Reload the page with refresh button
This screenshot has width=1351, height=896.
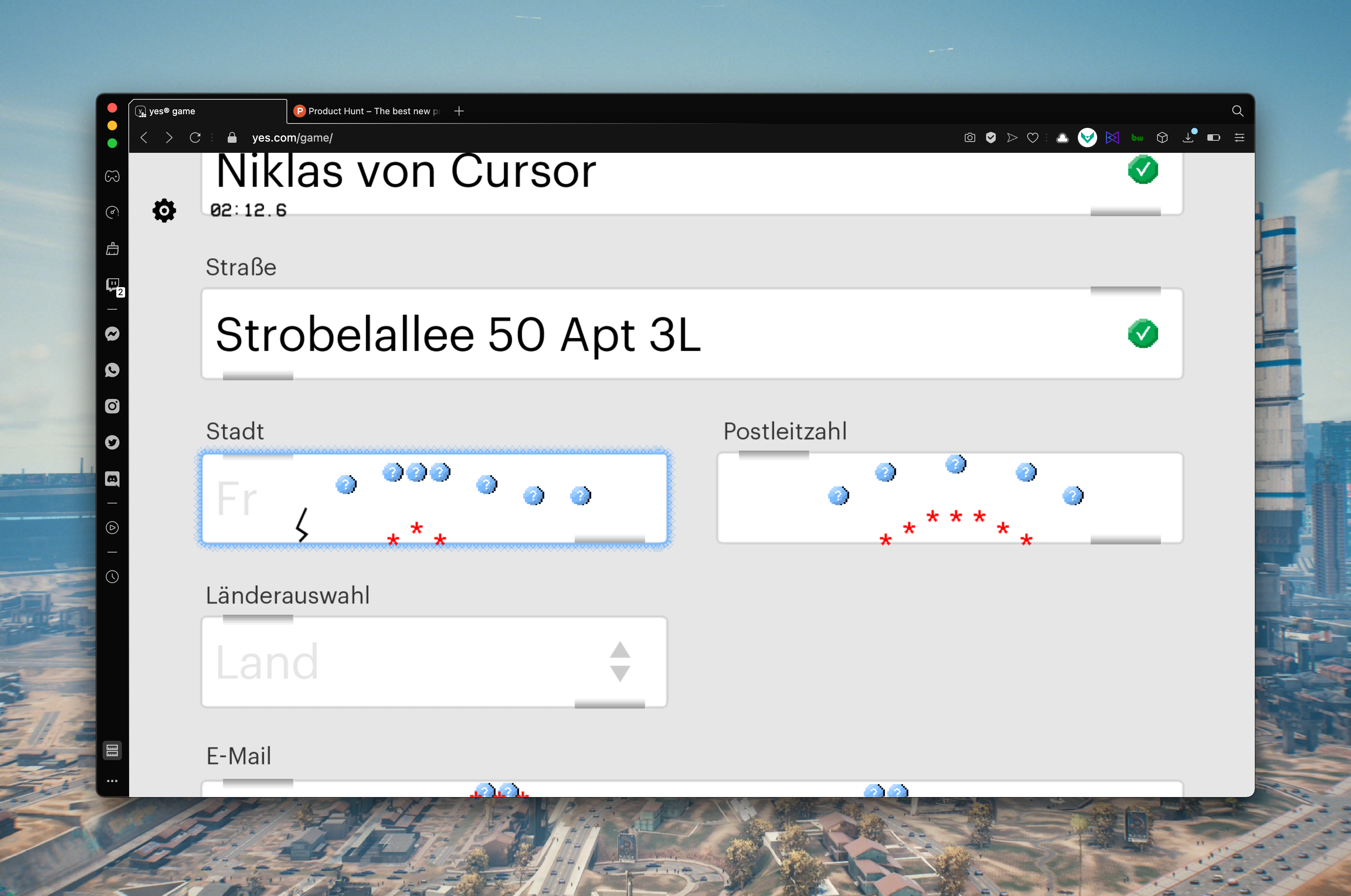195,138
